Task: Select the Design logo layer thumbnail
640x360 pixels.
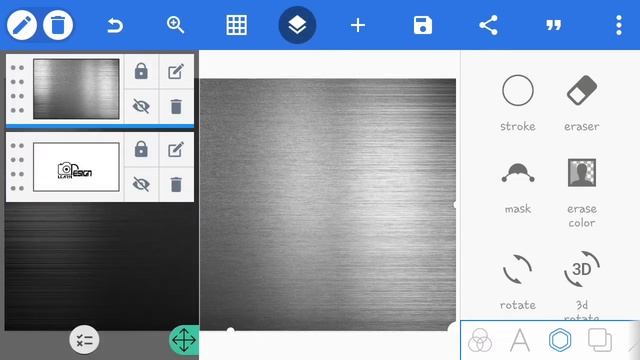Action: (x=76, y=167)
